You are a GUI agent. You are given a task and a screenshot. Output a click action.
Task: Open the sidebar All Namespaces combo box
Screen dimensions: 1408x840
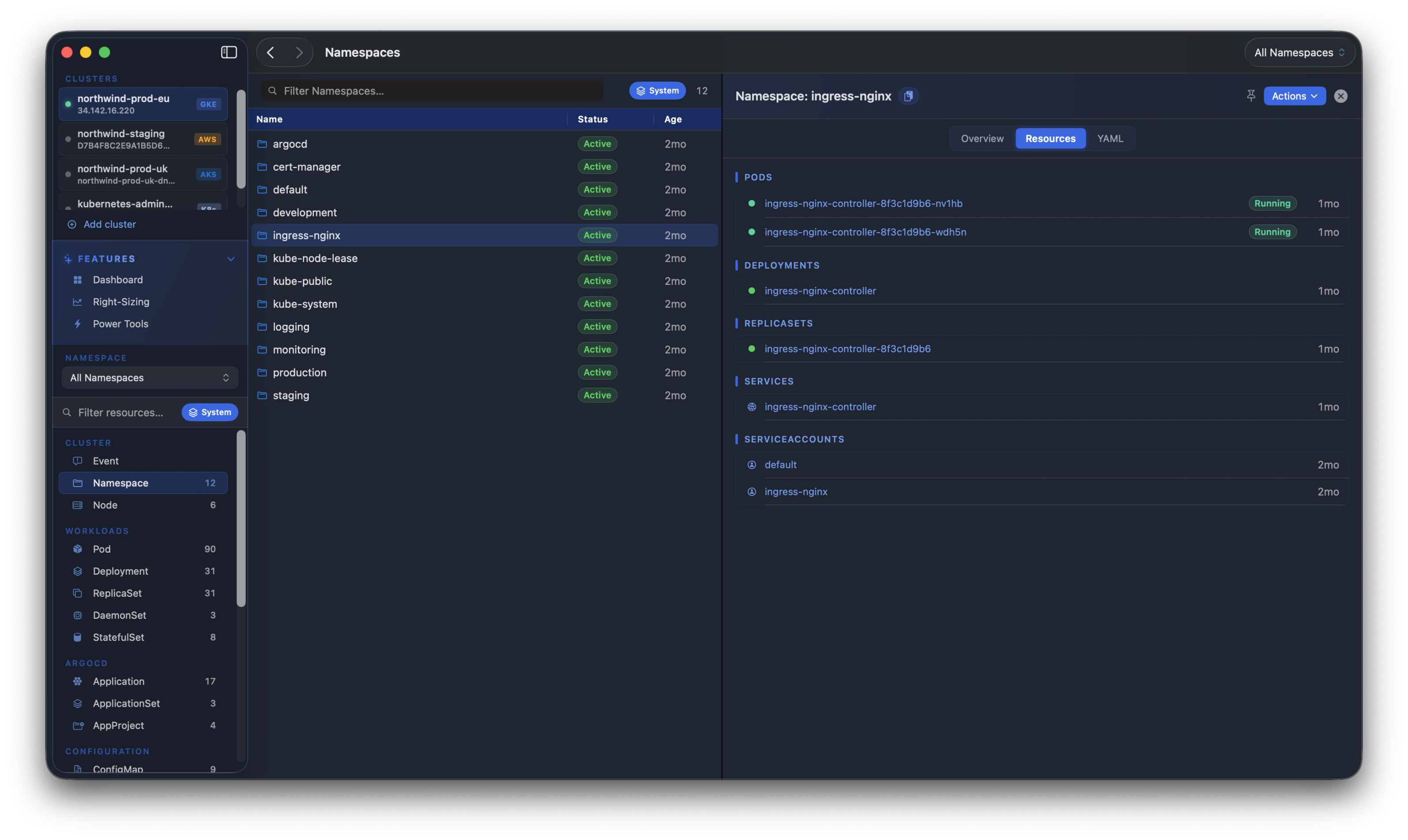(x=150, y=377)
